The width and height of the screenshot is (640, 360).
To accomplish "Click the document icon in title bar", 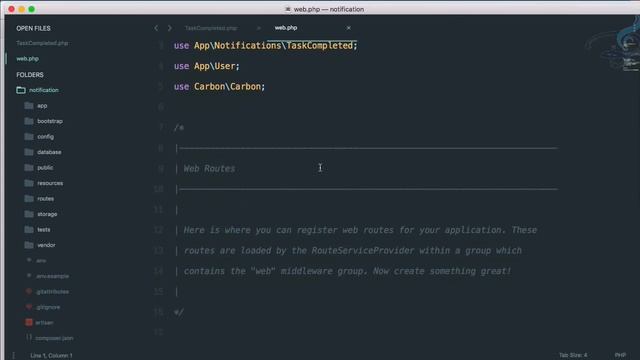I will pos(288,9).
